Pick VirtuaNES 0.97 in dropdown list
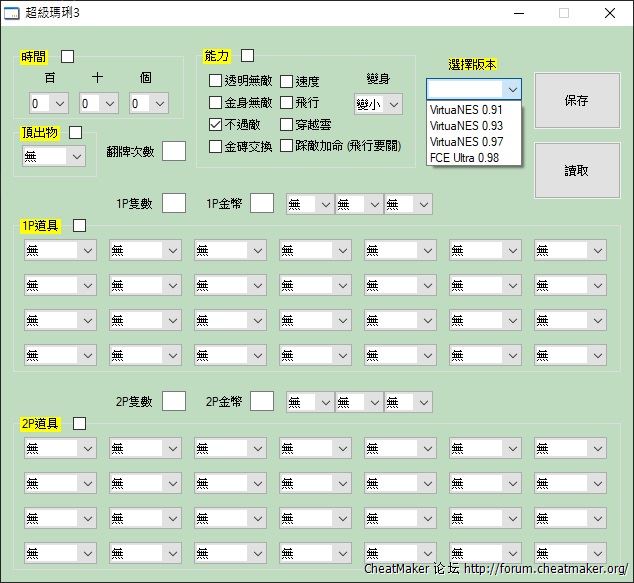This screenshot has width=634, height=583. (466, 141)
